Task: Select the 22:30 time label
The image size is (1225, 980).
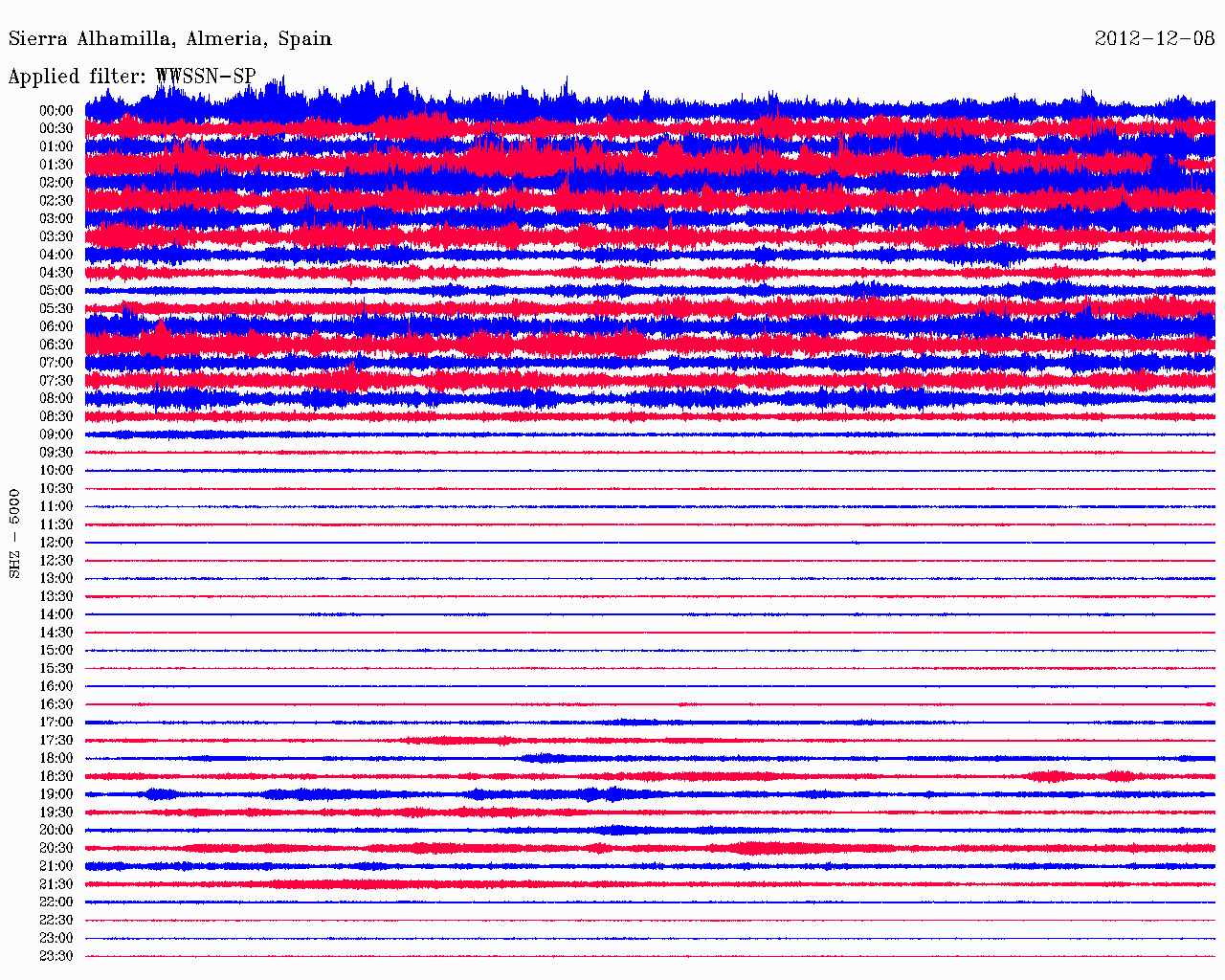Action: point(56,921)
